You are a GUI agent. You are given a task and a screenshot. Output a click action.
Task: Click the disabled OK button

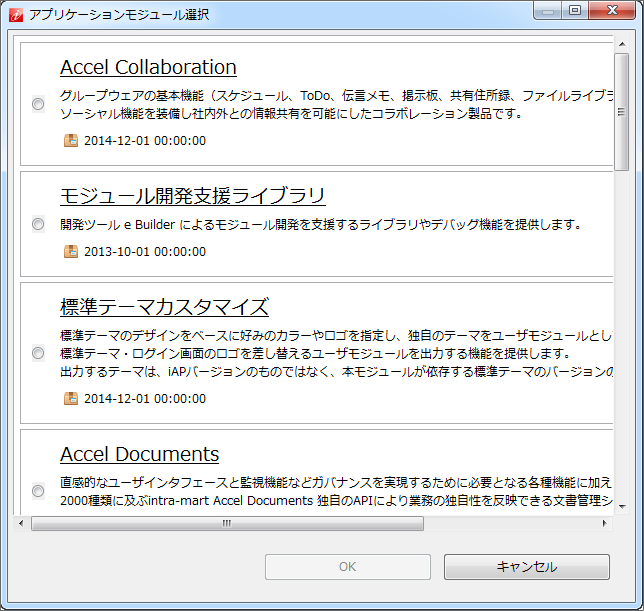pyautogui.click(x=348, y=567)
